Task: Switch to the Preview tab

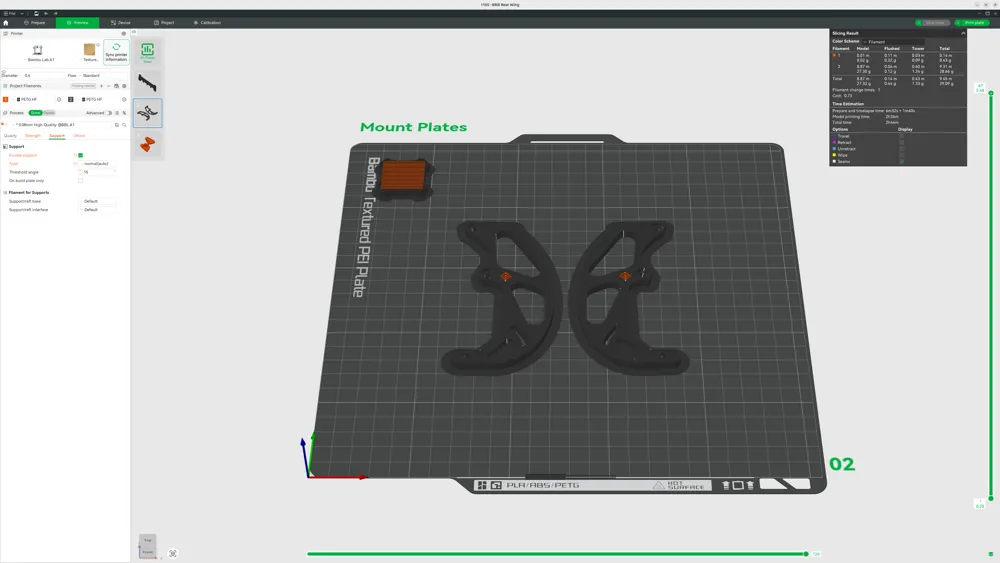Action: pyautogui.click(x=77, y=22)
